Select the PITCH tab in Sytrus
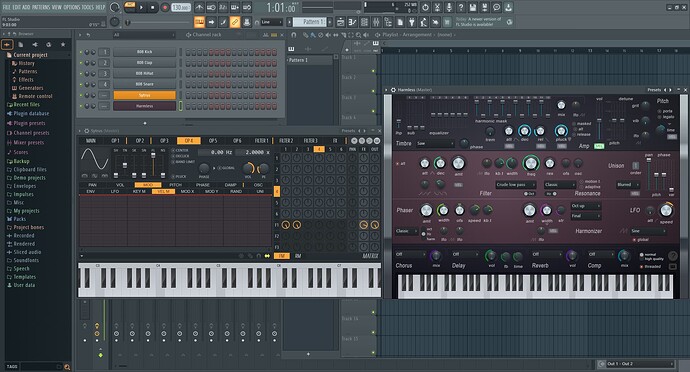Image resolution: width=690 pixels, height=372 pixels. (176, 185)
